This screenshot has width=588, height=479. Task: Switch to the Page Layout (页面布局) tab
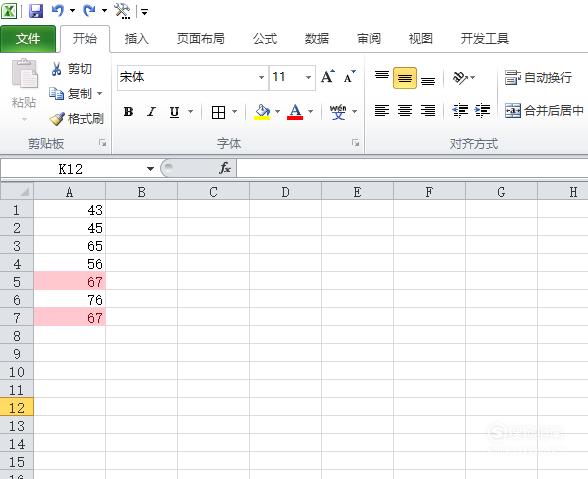201,39
